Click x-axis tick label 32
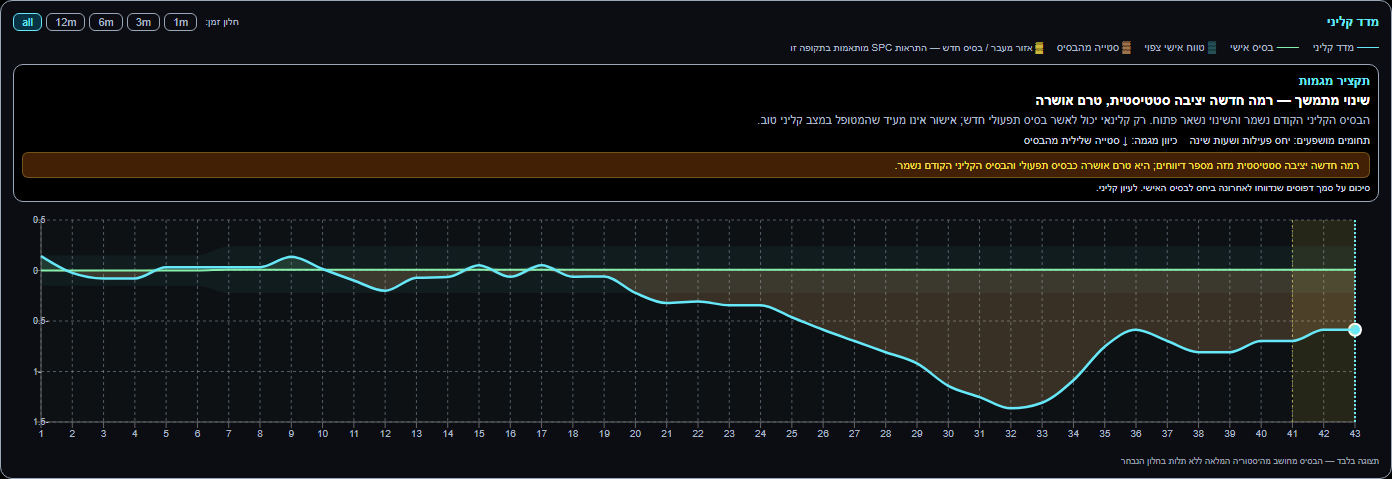Viewport: 1392px width, 479px height. (1011, 433)
